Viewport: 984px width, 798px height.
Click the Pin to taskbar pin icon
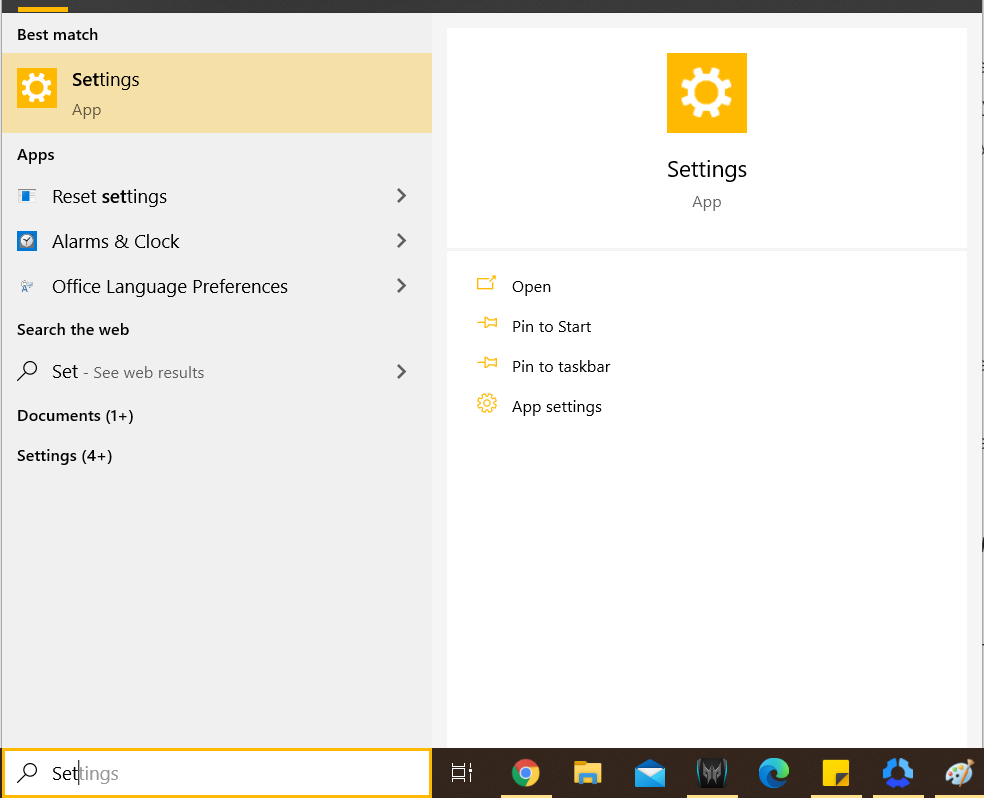(x=487, y=363)
